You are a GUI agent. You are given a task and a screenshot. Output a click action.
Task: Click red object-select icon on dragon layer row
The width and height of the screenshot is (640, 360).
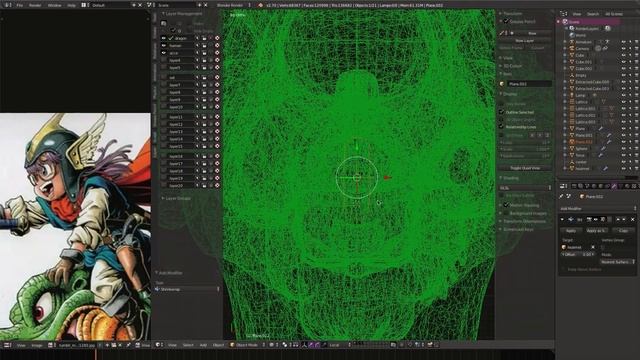click(x=217, y=38)
